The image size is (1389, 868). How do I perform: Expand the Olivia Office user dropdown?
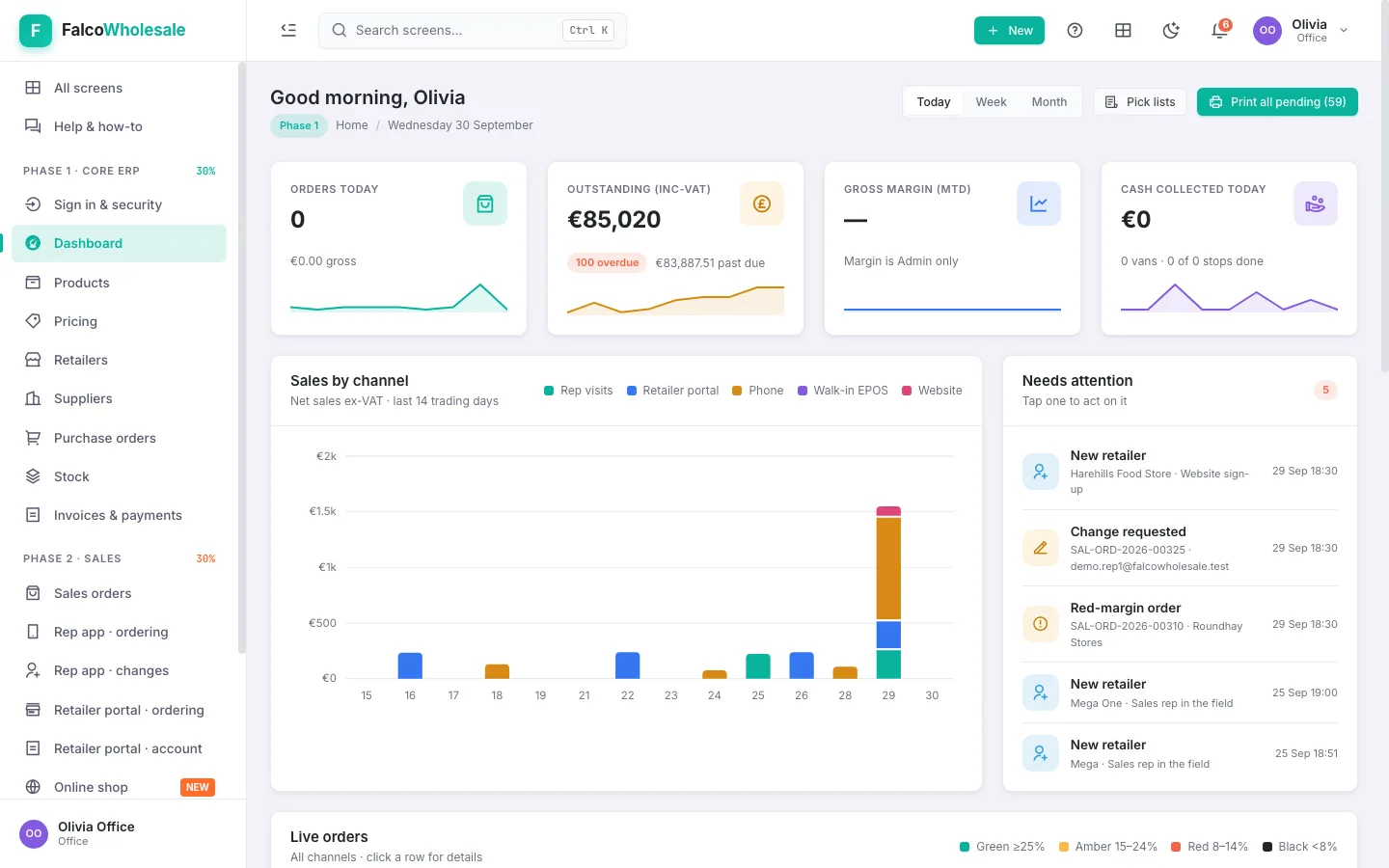(x=1301, y=31)
